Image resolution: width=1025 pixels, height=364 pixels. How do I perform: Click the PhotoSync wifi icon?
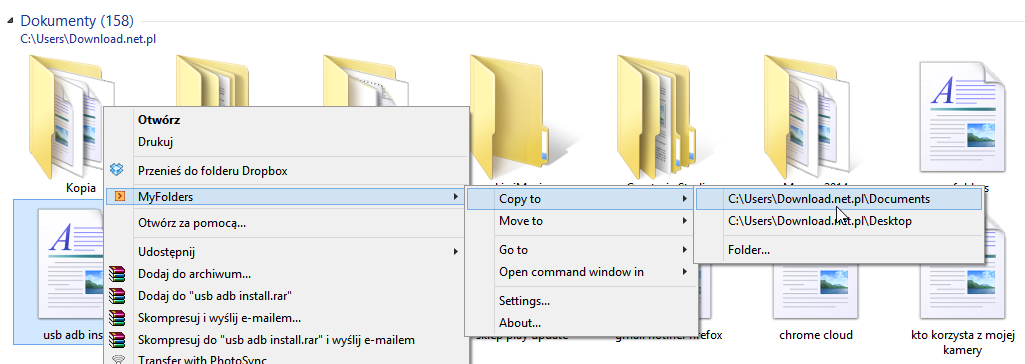(x=118, y=359)
